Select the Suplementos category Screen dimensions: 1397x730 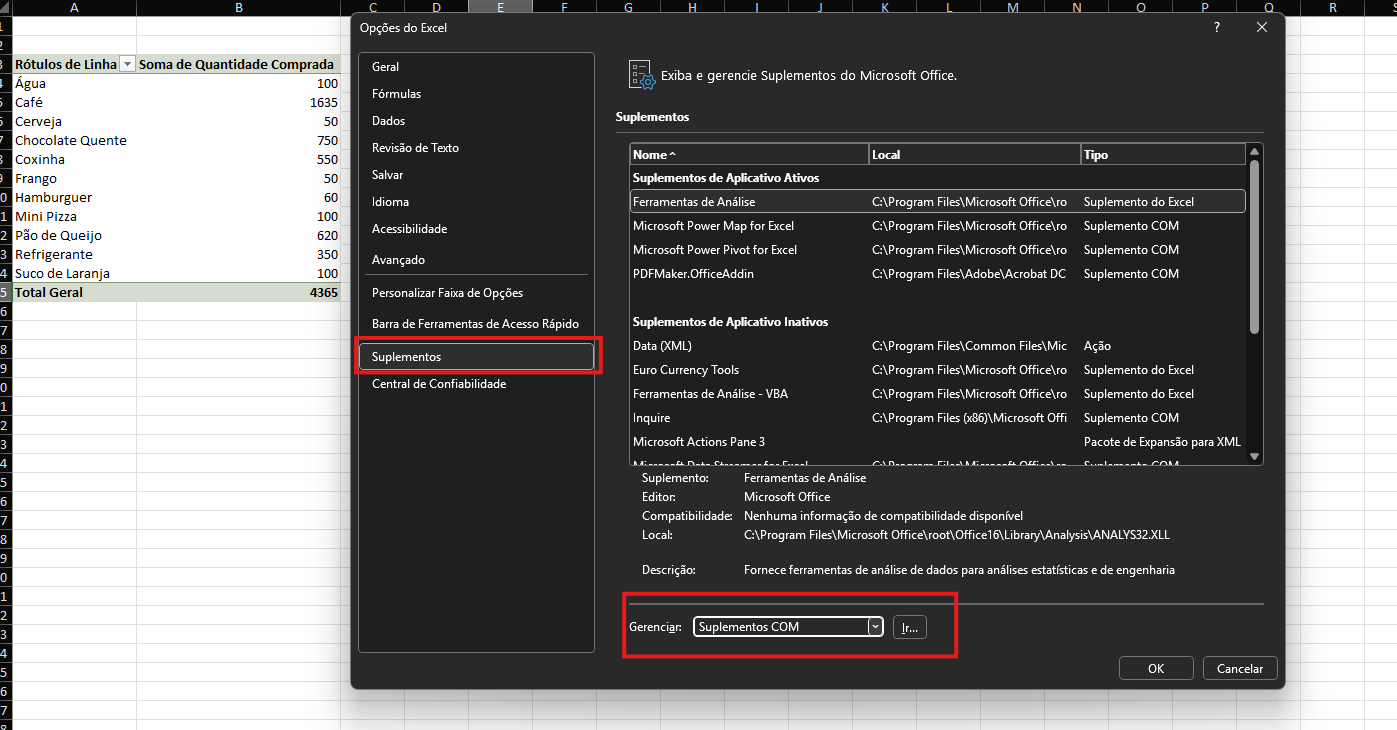[476, 357]
